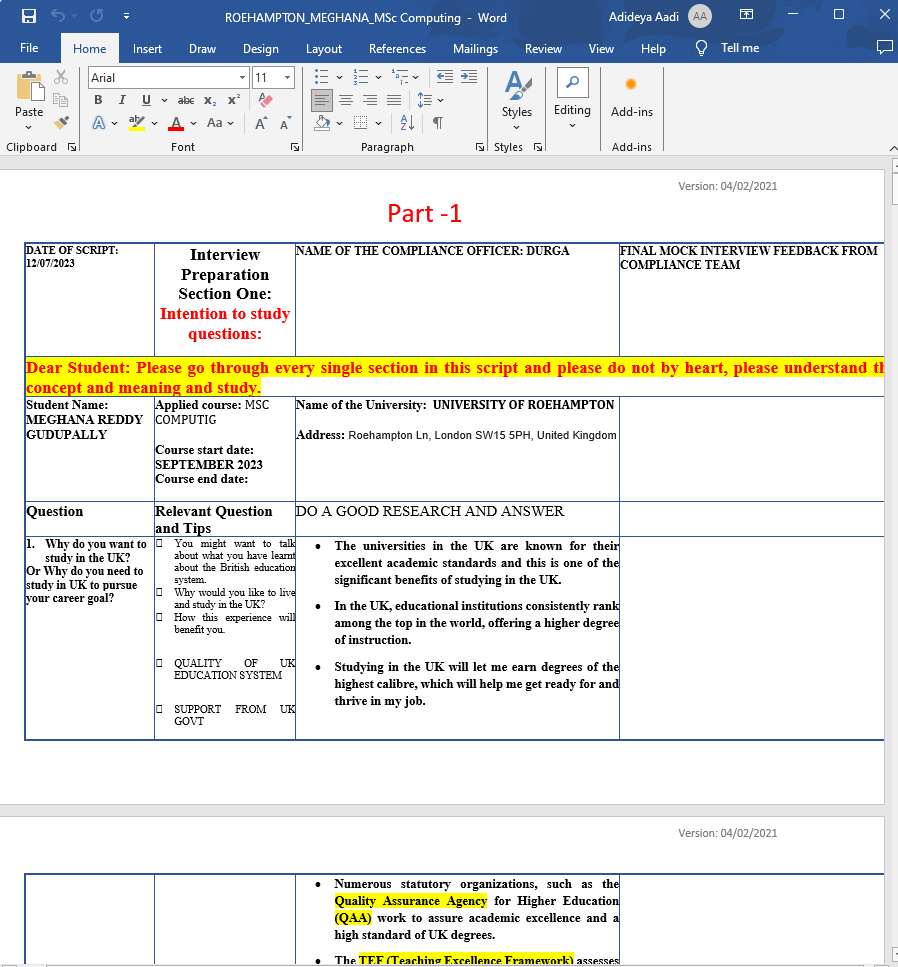Image resolution: width=898 pixels, height=967 pixels.
Task: Toggle Underline formatting
Action: coord(146,100)
